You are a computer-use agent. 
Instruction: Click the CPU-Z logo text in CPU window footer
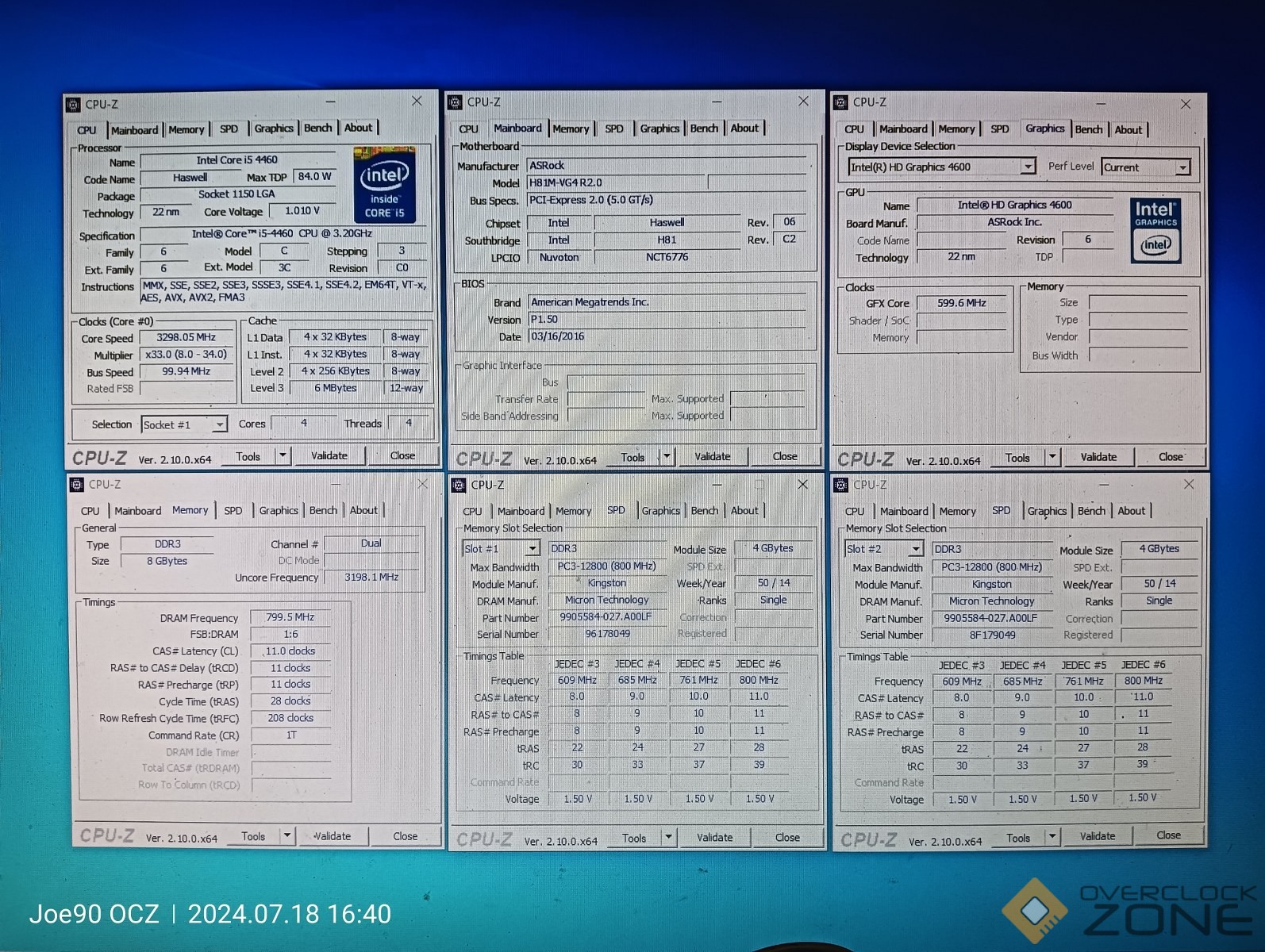tap(99, 458)
